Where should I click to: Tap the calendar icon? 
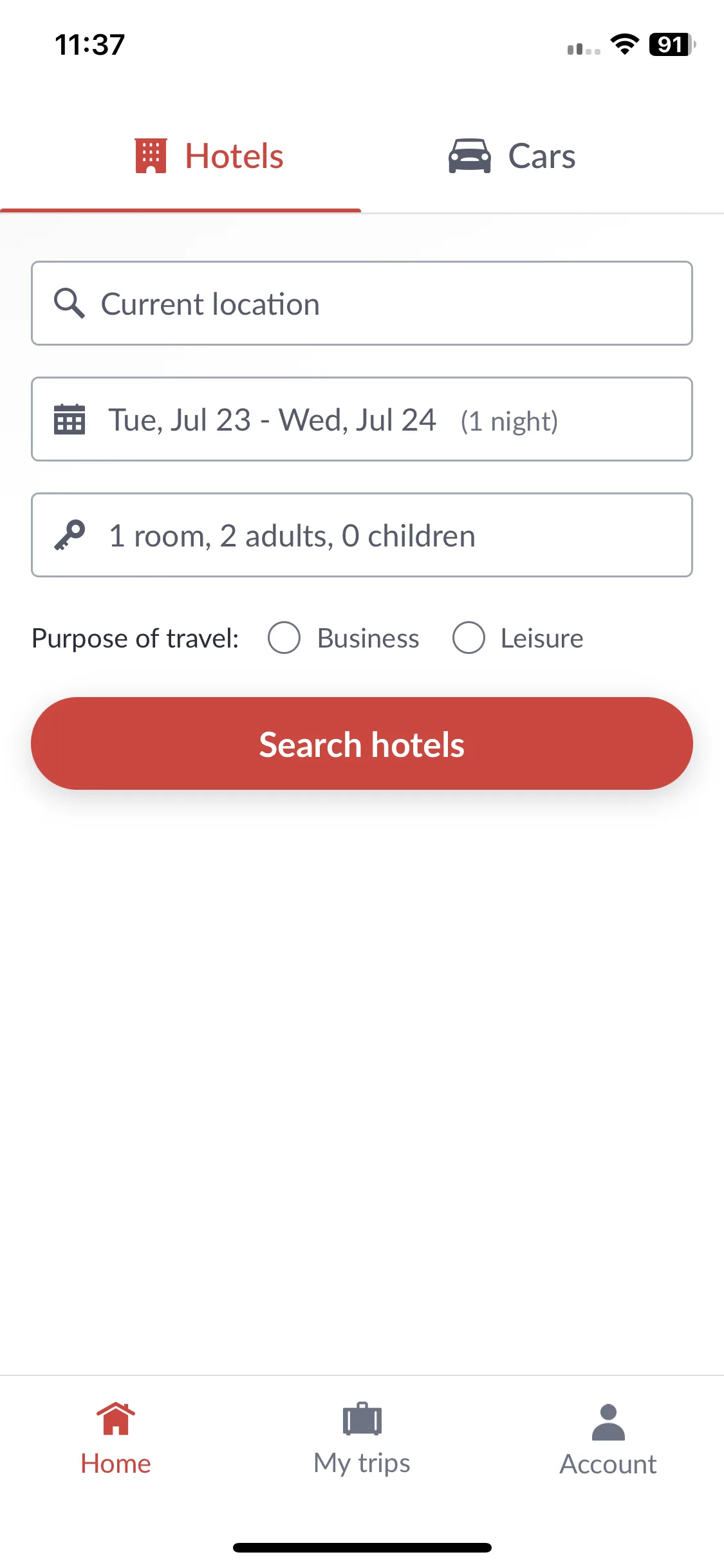(x=70, y=420)
